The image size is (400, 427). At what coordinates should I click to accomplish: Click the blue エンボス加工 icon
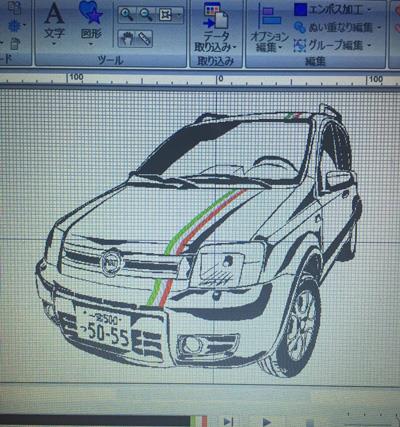300,10
